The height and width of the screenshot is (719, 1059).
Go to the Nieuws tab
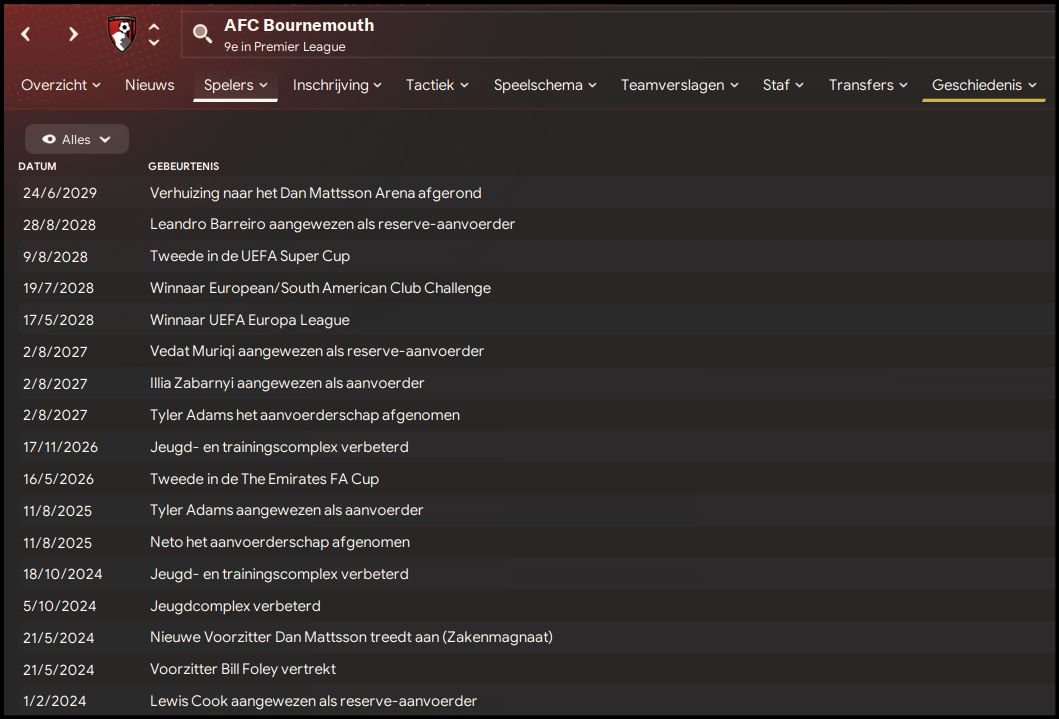pos(150,85)
